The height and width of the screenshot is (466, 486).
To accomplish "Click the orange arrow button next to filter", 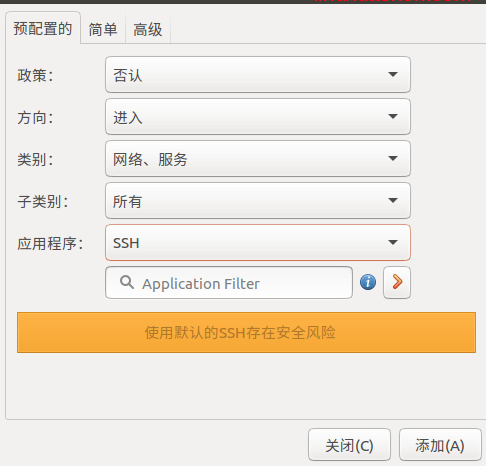I will 397,282.
